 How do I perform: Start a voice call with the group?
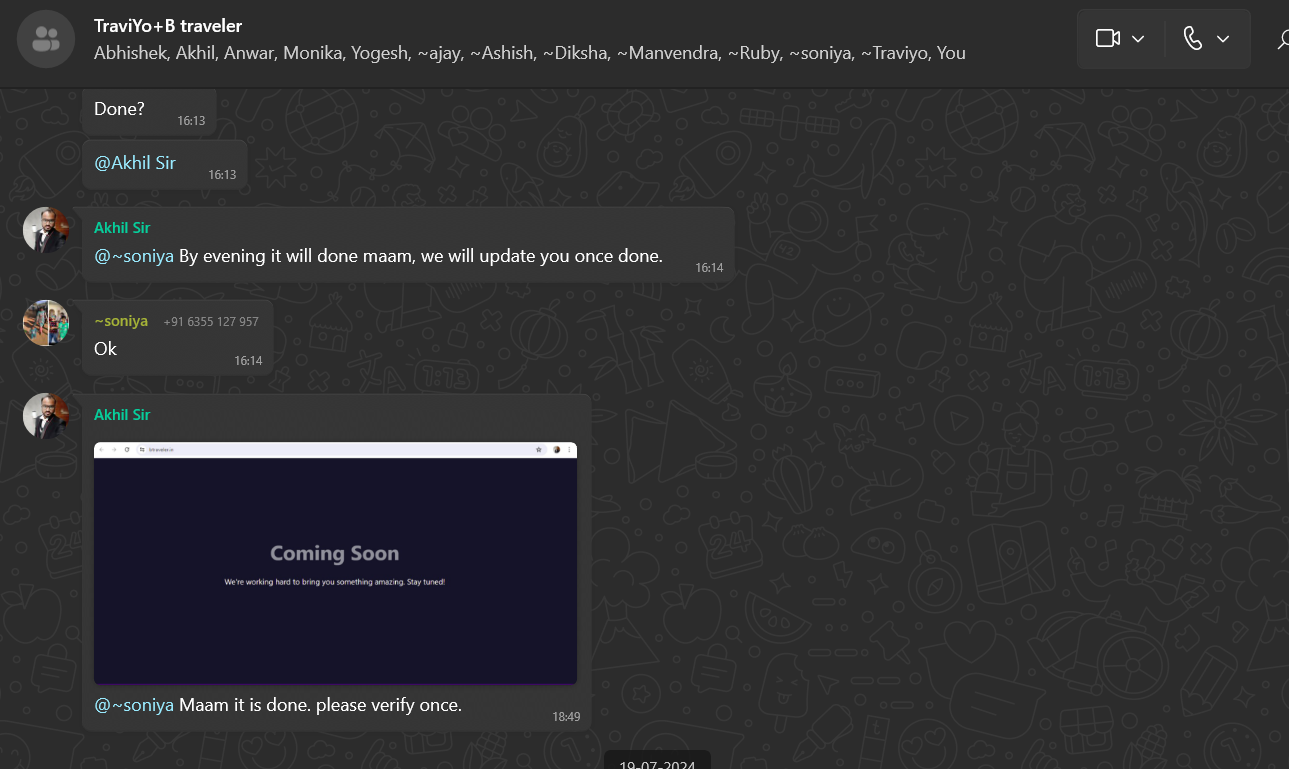[x=1192, y=39]
